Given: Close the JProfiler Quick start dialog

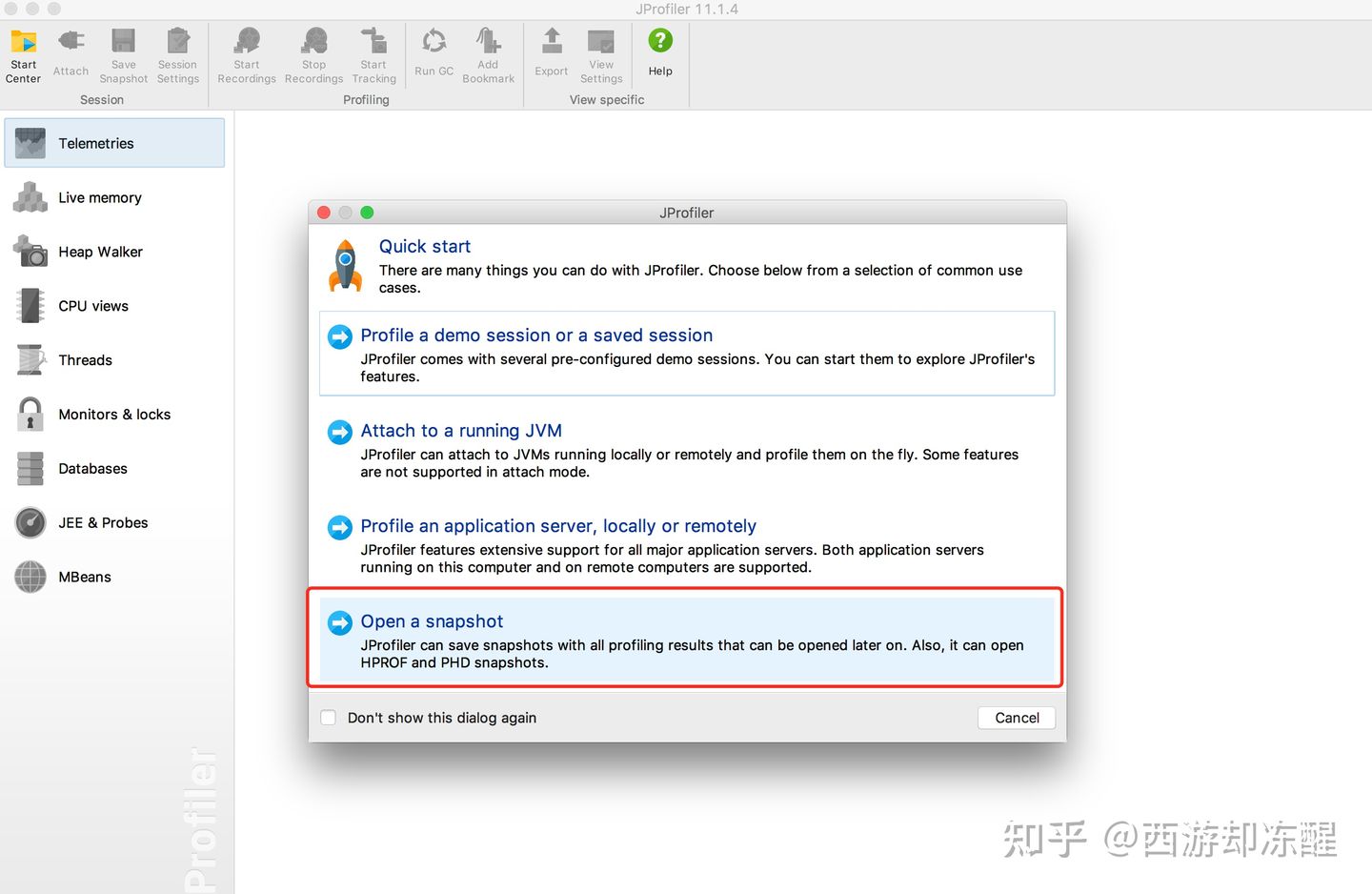Looking at the screenshot, I should click(x=324, y=213).
